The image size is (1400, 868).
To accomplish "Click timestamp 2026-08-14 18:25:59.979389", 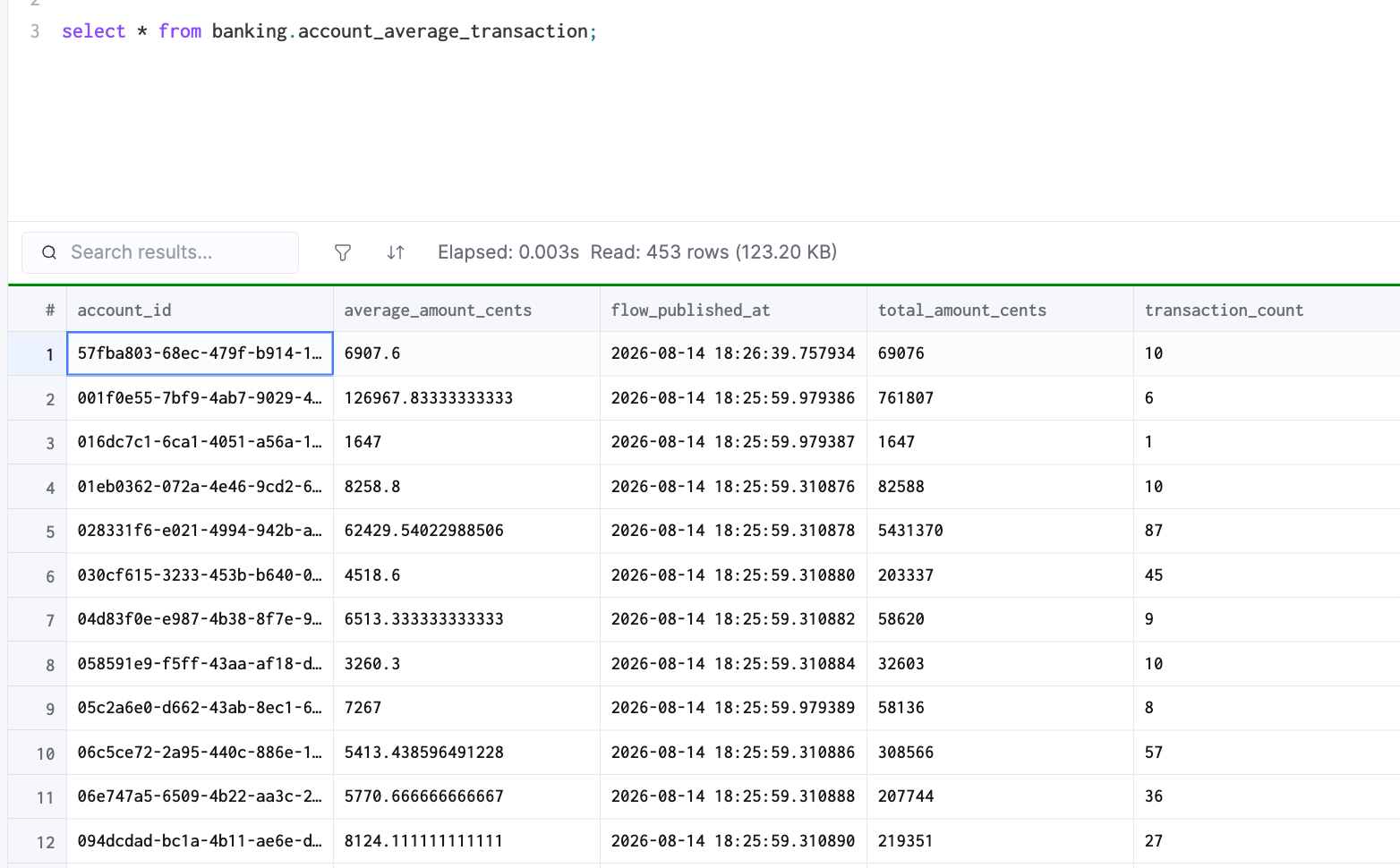I will coord(733,708).
